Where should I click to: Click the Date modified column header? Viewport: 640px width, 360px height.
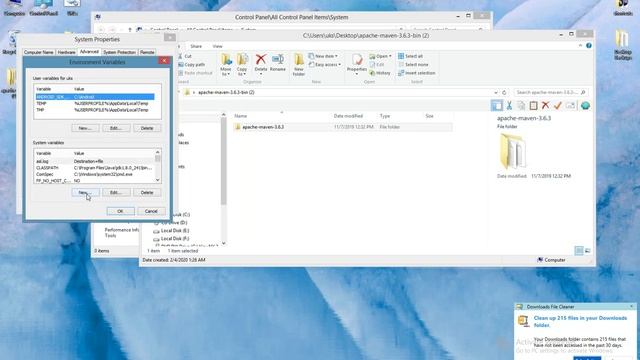pos(348,116)
